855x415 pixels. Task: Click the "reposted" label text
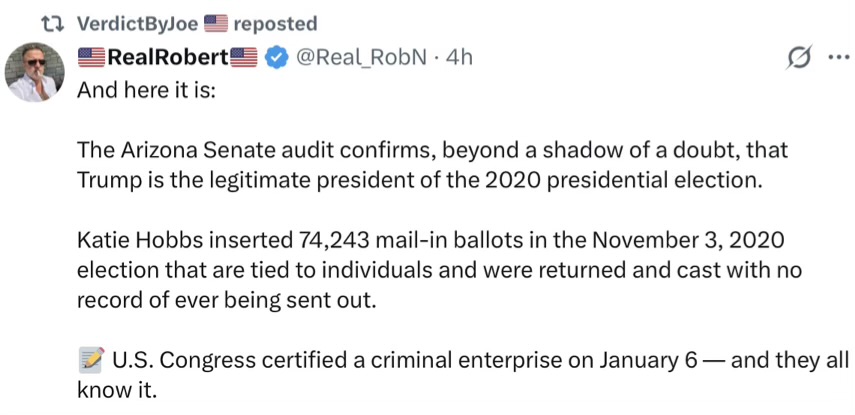click(275, 23)
